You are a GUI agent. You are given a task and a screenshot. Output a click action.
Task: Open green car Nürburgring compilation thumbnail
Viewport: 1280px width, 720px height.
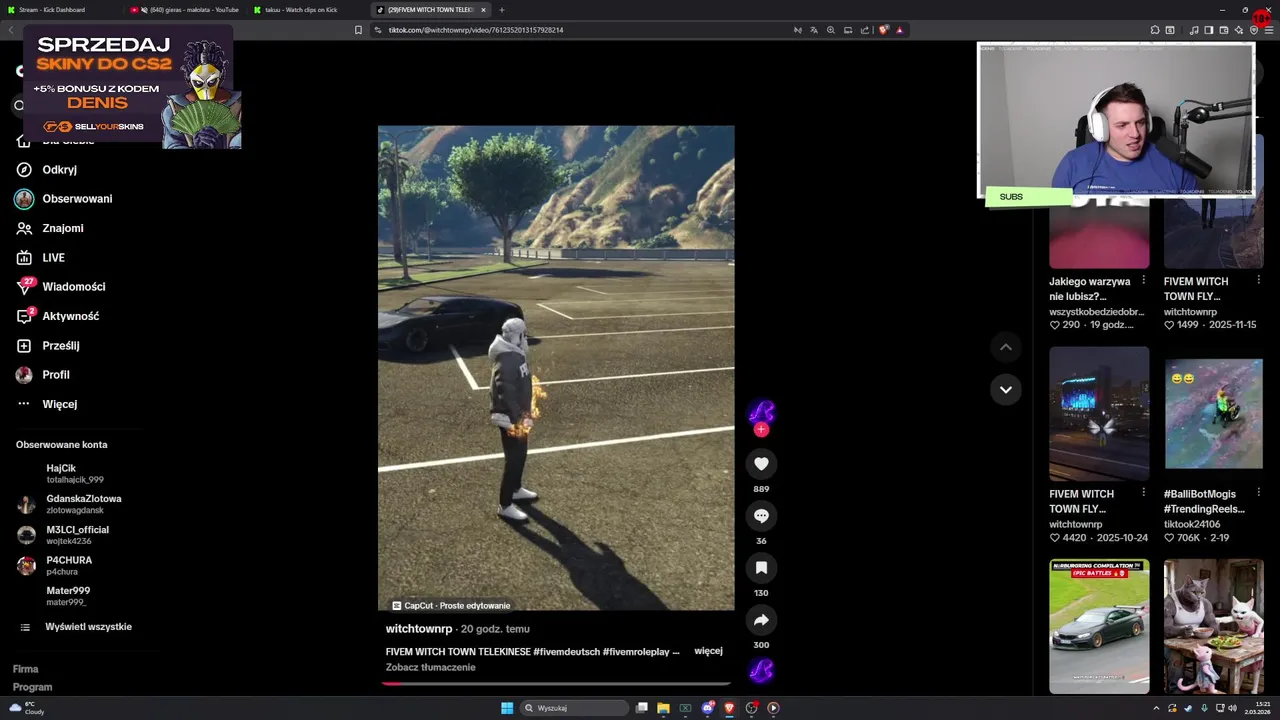click(x=1099, y=627)
